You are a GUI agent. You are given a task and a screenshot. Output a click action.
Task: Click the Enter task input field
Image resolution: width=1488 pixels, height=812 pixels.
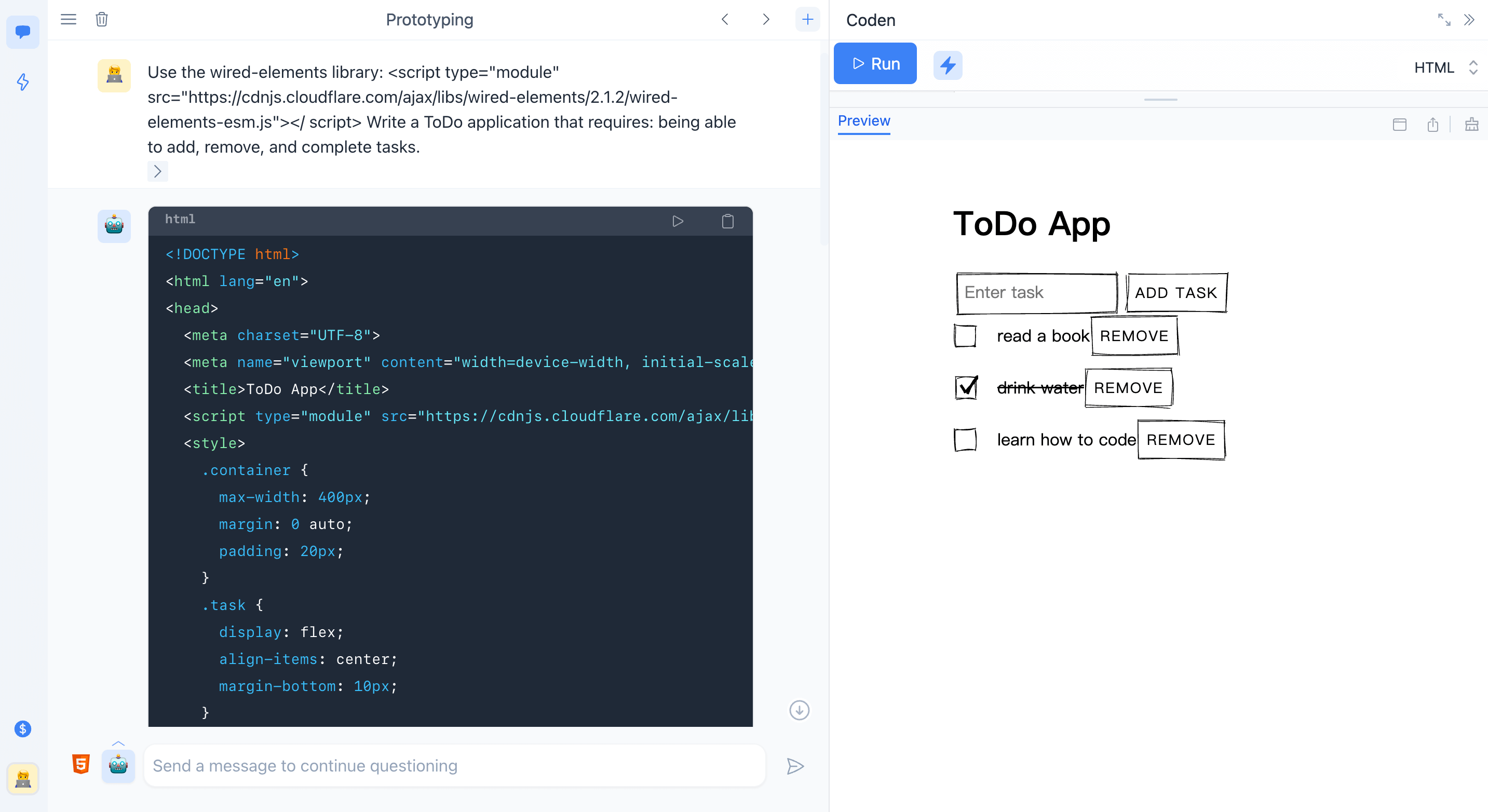click(1036, 293)
